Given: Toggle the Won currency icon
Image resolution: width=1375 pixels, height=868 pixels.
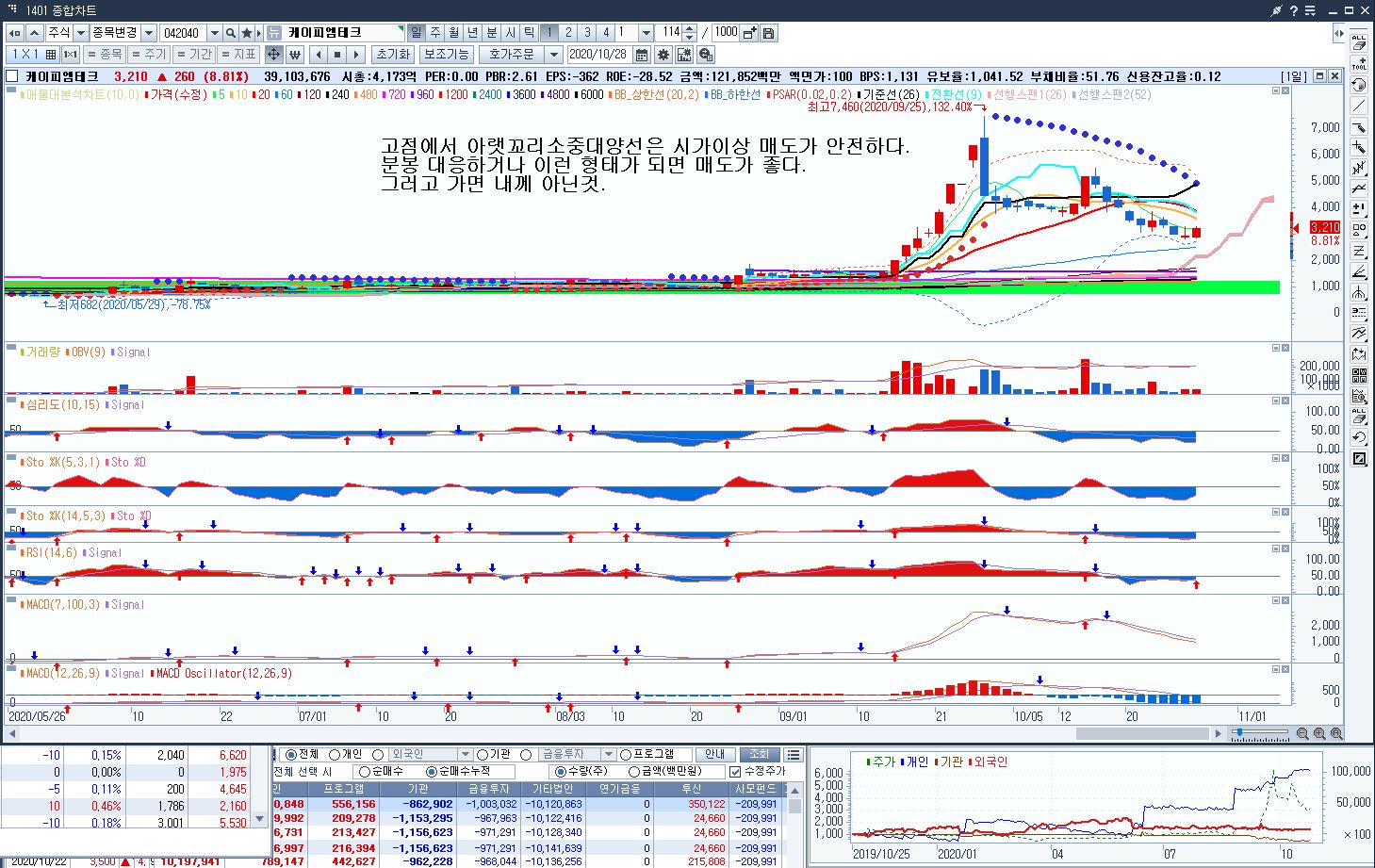Looking at the screenshot, I should (294, 55).
